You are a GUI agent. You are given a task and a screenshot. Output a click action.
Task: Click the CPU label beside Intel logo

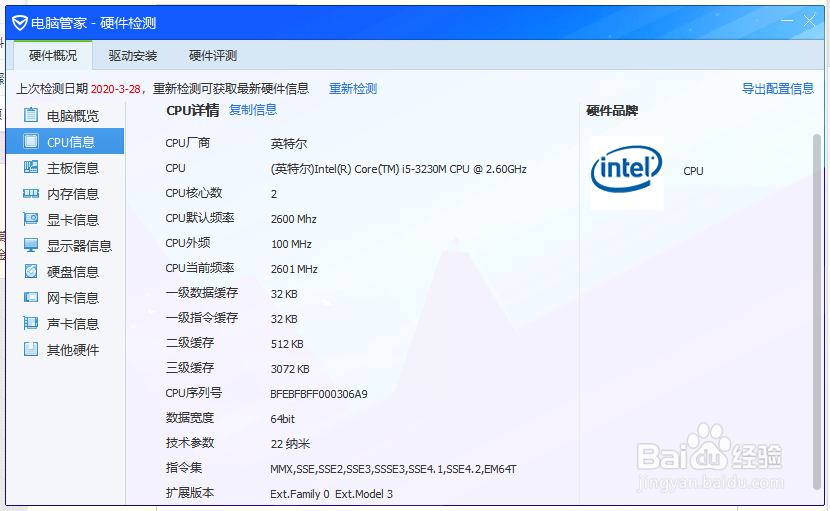(x=693, y=171)
